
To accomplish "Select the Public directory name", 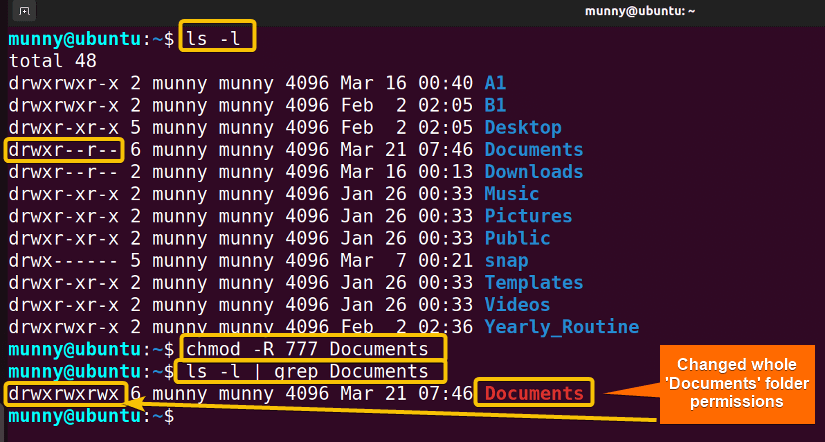I will pyautogui.click(x=517, y=238).
